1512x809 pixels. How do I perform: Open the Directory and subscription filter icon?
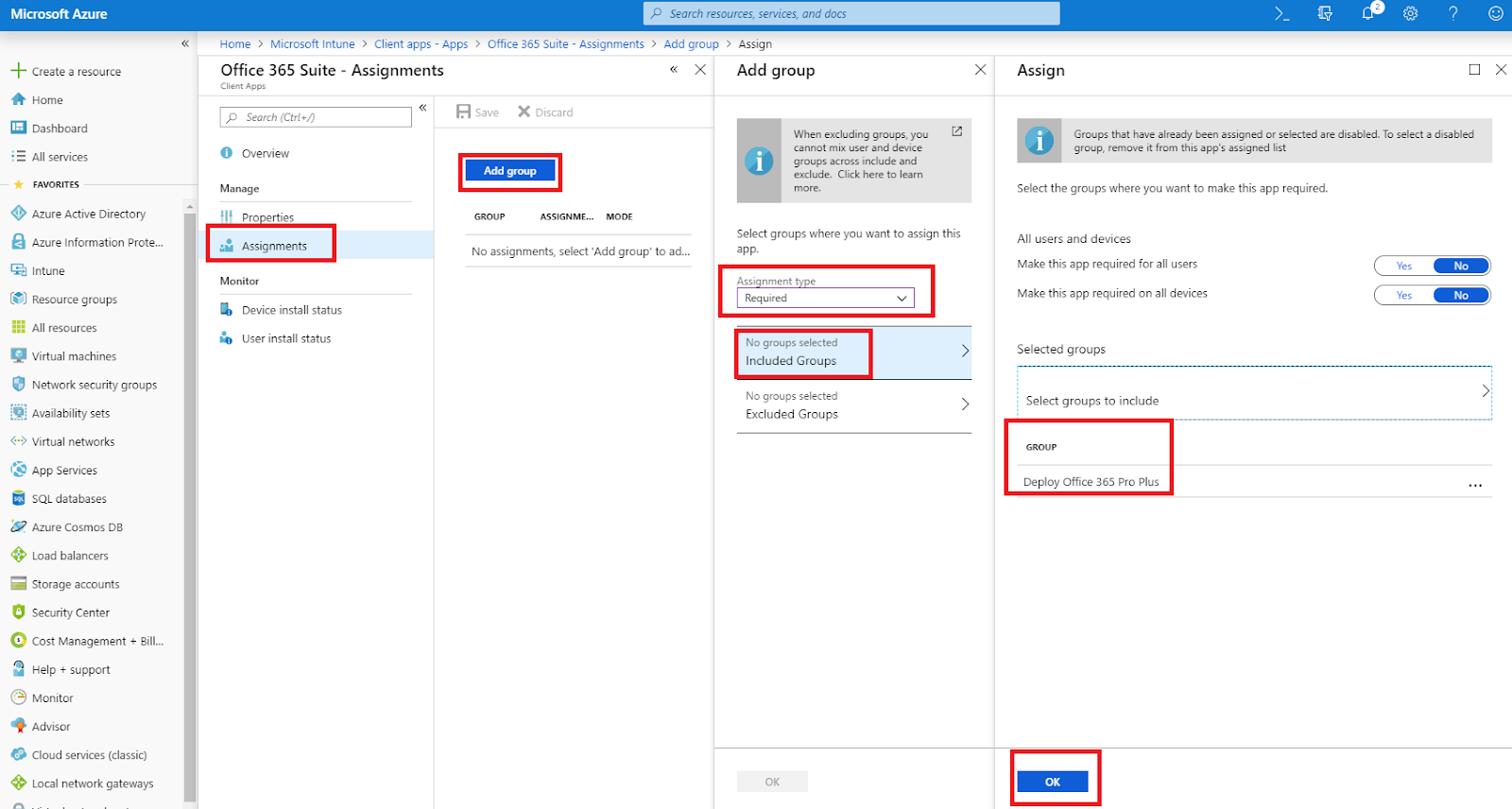click(1325, 13)
